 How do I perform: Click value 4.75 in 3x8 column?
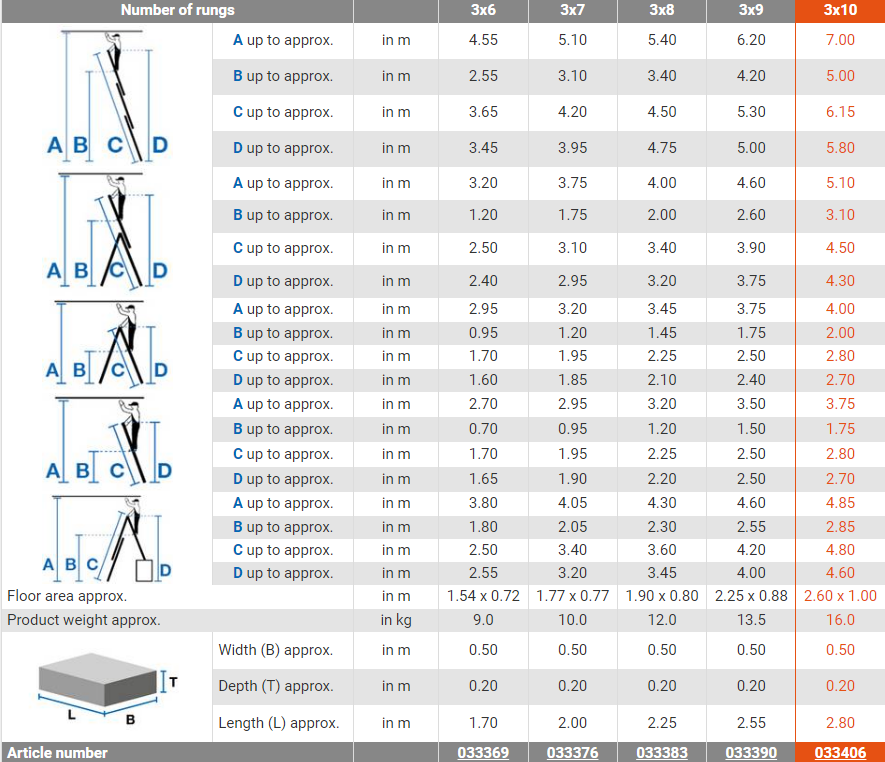pyautogui.click(x=661, y=148)
